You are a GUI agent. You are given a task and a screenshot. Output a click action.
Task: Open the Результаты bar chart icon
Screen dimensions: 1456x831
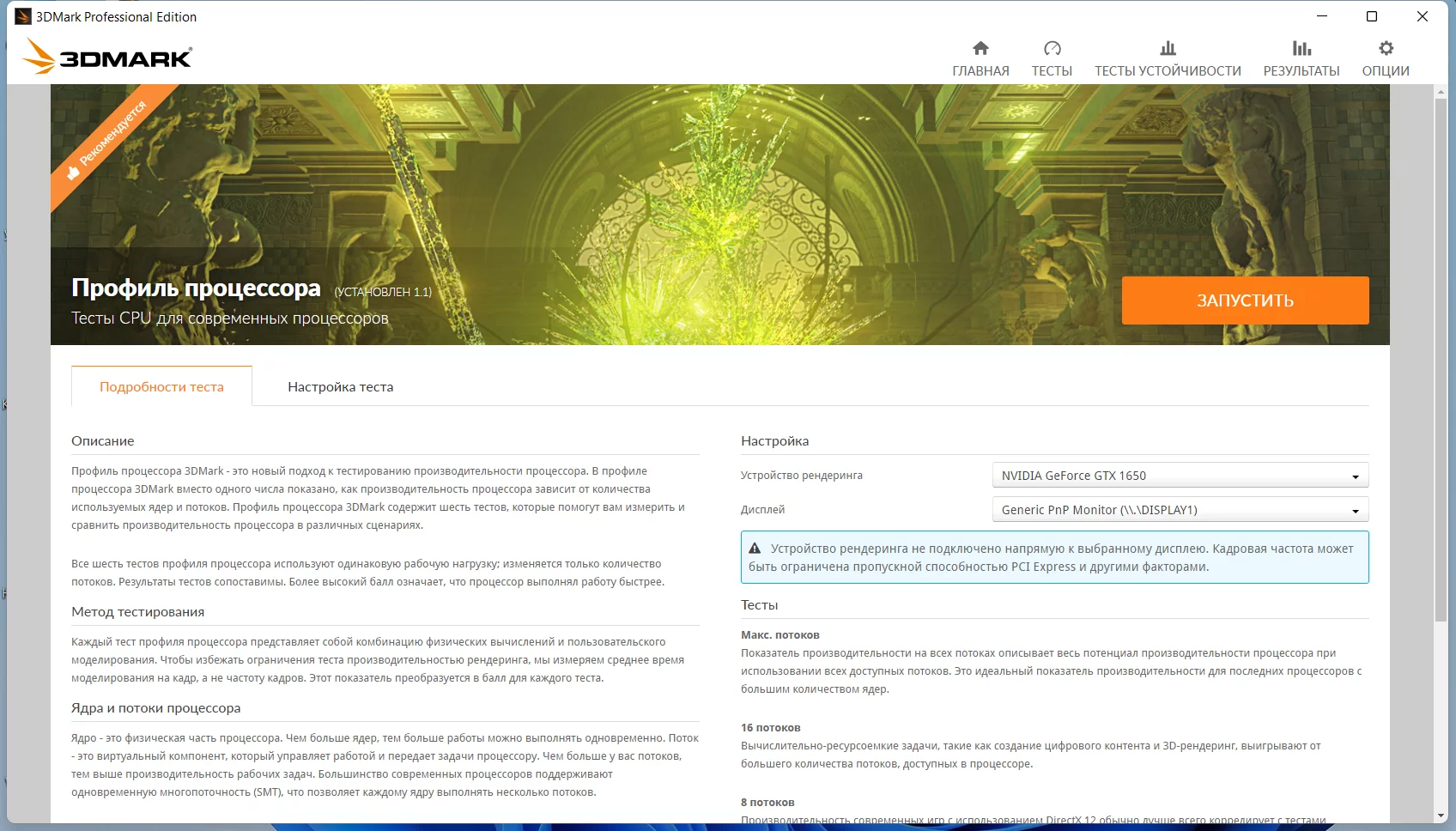pos(1301,48)
